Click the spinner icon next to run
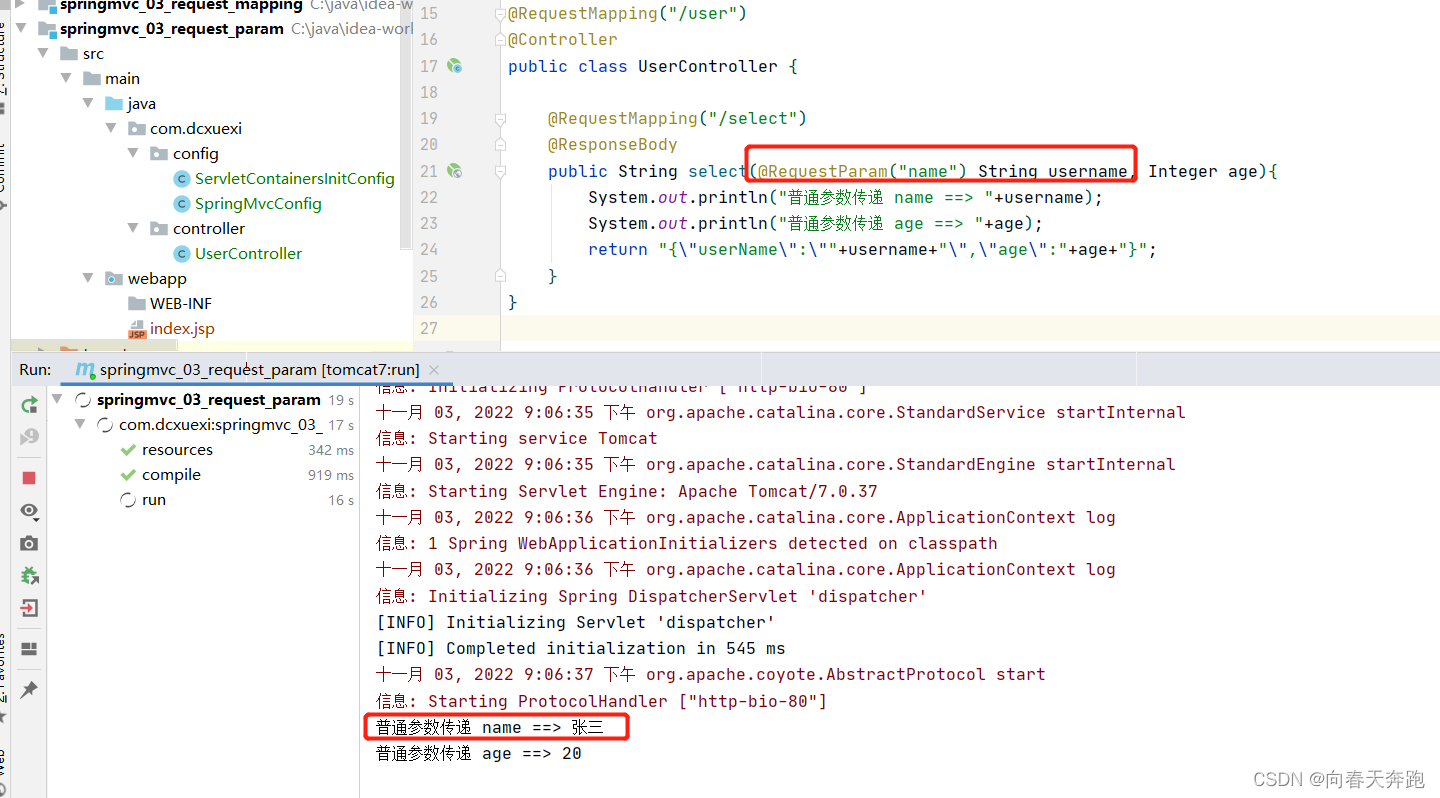This screenshot has width=1440, height=798. click(128, 500)
